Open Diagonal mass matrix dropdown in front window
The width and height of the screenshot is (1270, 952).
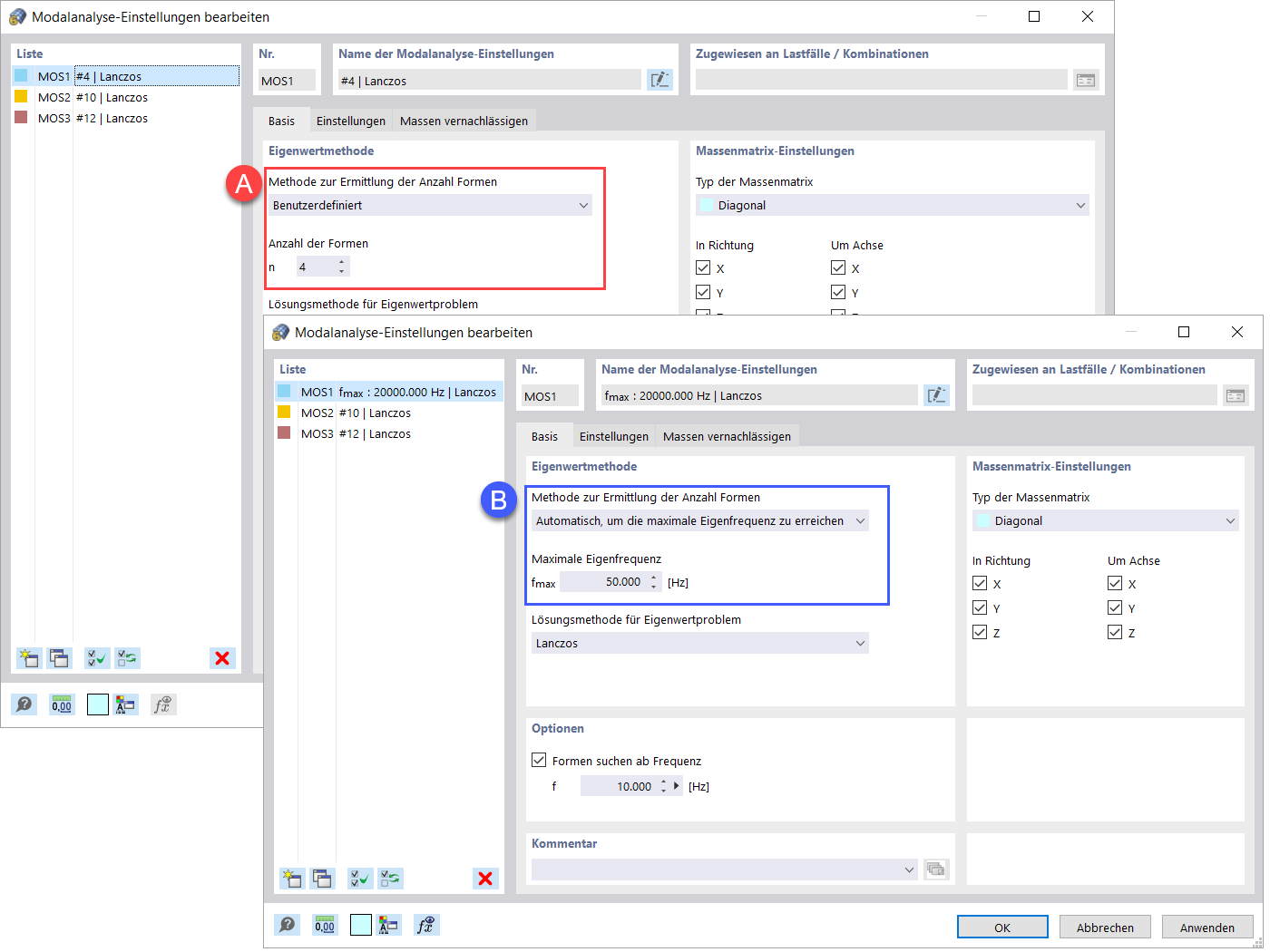coord(1106,520)
